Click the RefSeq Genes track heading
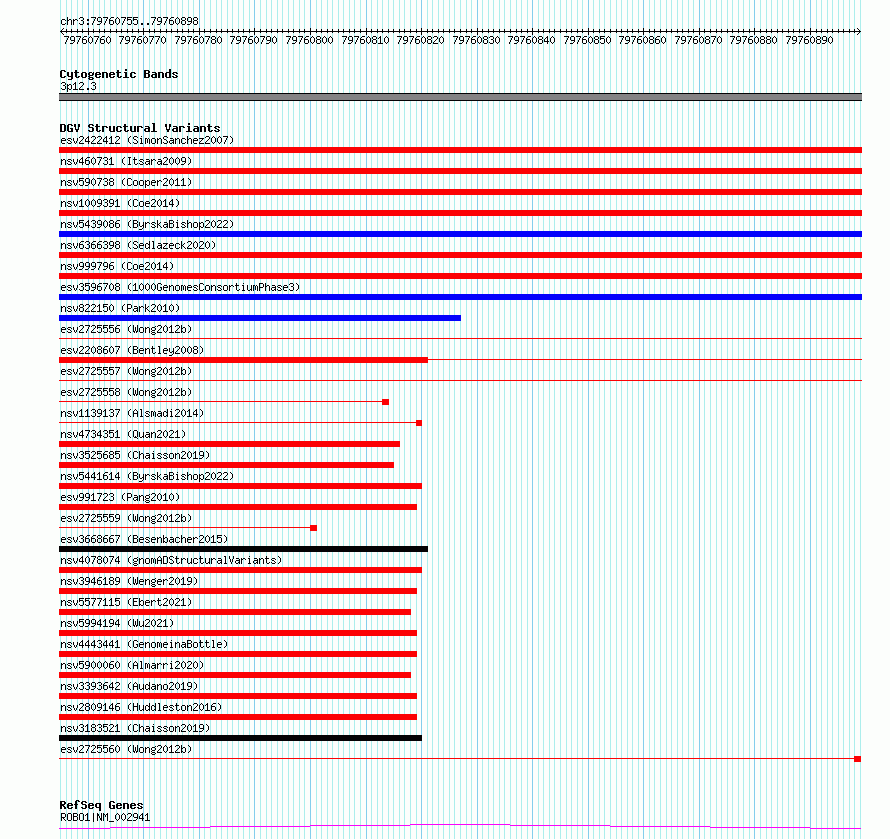The image size is (890, 839). tap(102, 805)
